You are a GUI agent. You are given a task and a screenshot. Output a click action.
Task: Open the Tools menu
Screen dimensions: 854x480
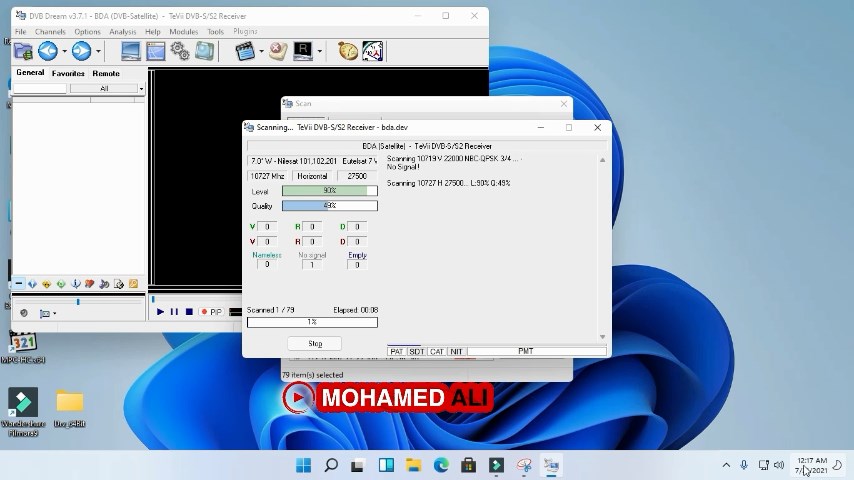(x=215, y=32)
